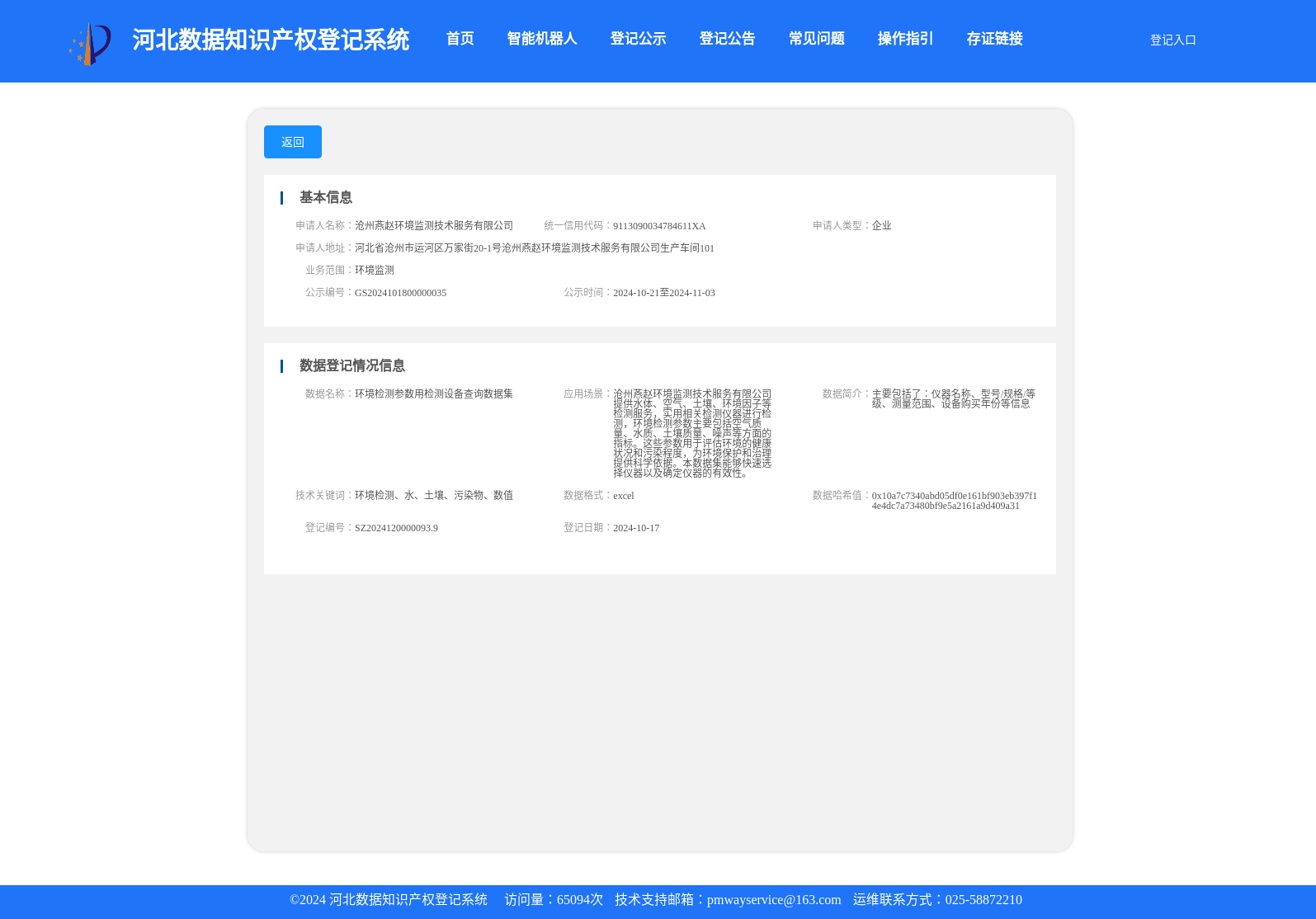Select the applicant address text
The height and width of the screenshot is (919, 1316).
point(535,248)
